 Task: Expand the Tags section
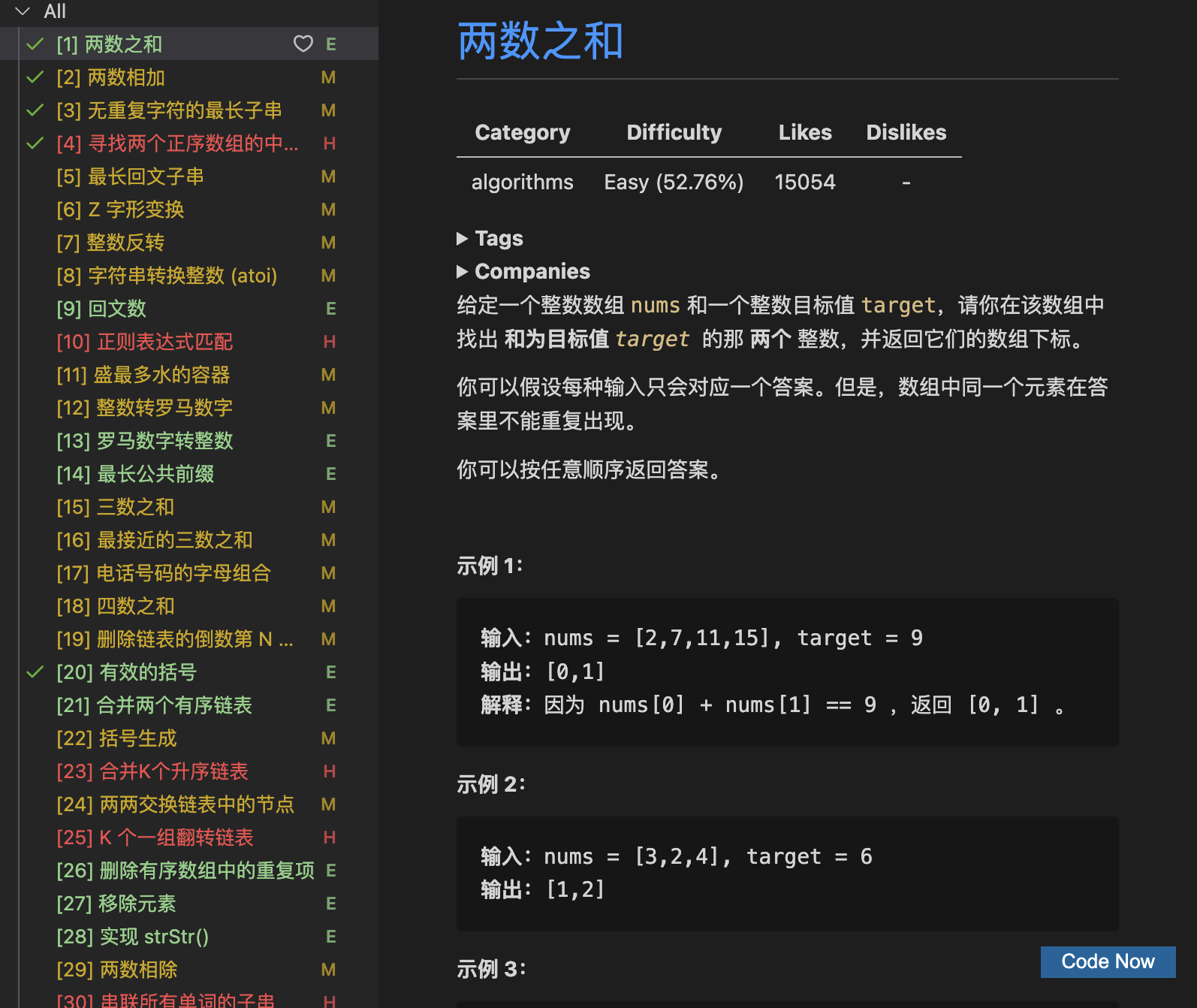(462, 239)
